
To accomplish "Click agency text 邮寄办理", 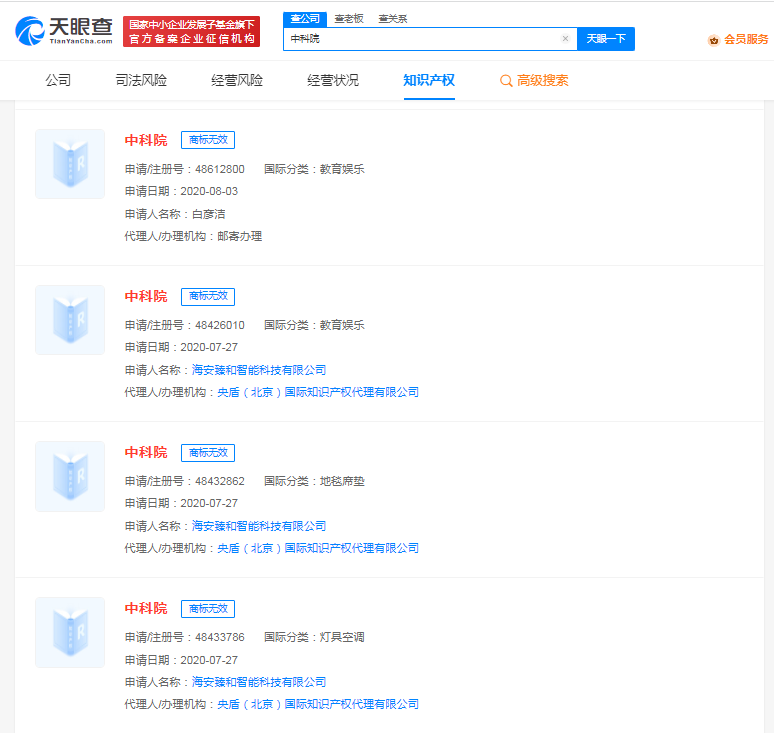I will [239, 236].
